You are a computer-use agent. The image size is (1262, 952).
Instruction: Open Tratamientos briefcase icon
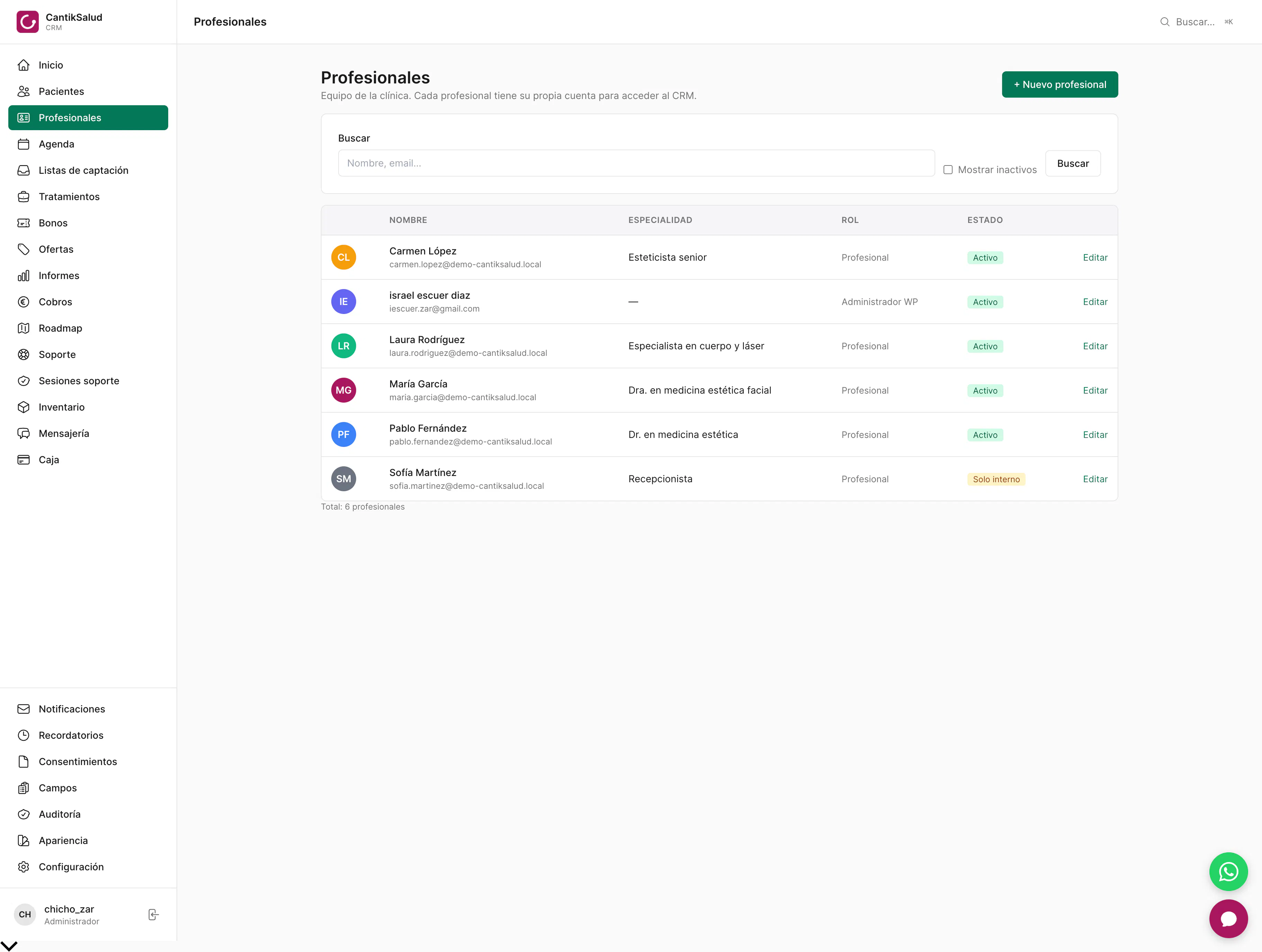(x=24, y=196)
